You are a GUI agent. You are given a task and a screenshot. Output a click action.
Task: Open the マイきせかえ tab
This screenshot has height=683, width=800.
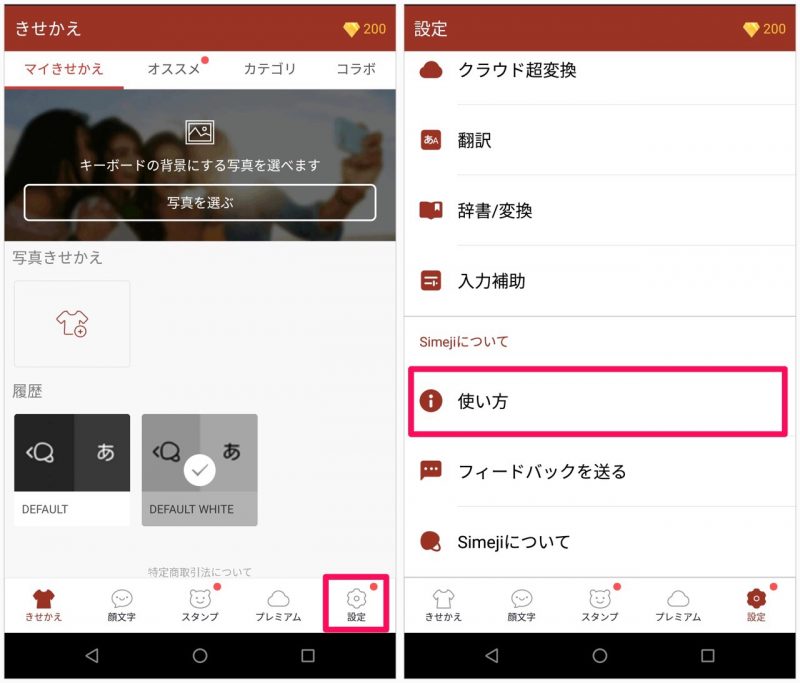64,69
